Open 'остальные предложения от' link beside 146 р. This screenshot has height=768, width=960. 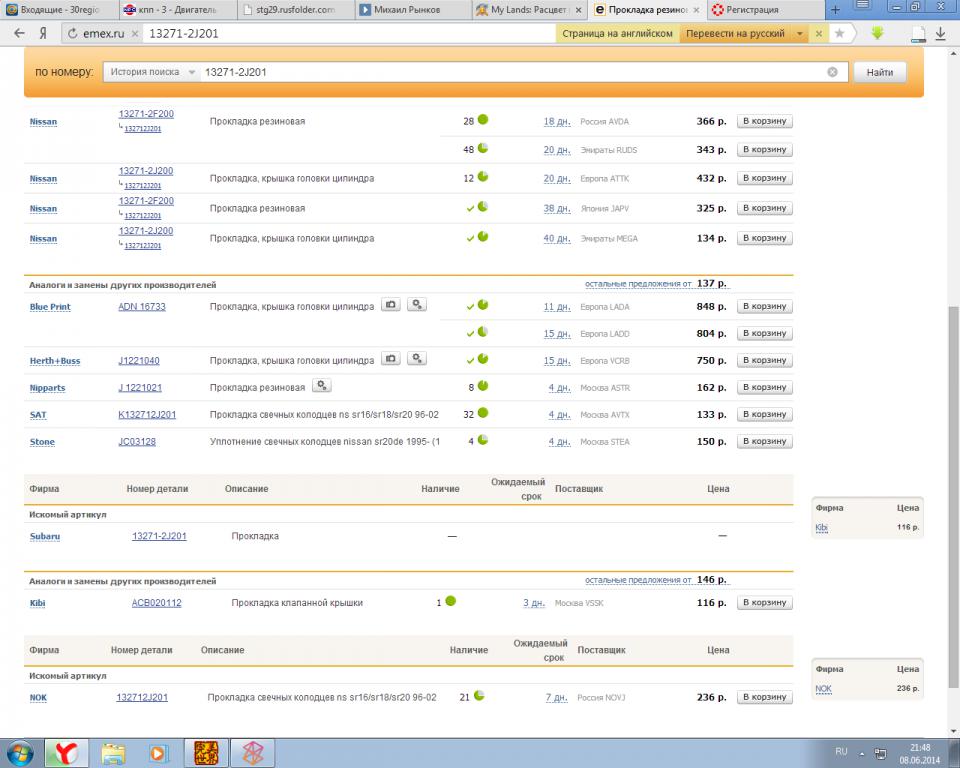pos(638,580)
